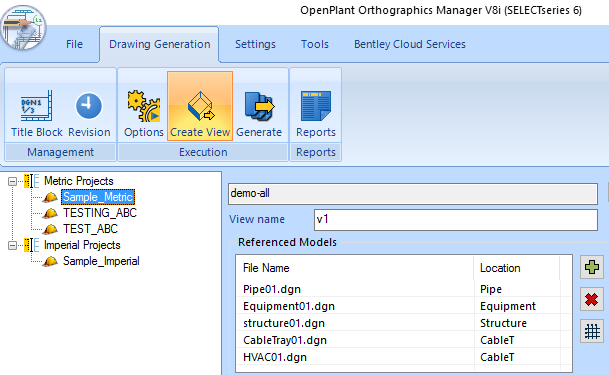
Task: Select the TESTING_ABC project
Action: [x=100, y=213]
